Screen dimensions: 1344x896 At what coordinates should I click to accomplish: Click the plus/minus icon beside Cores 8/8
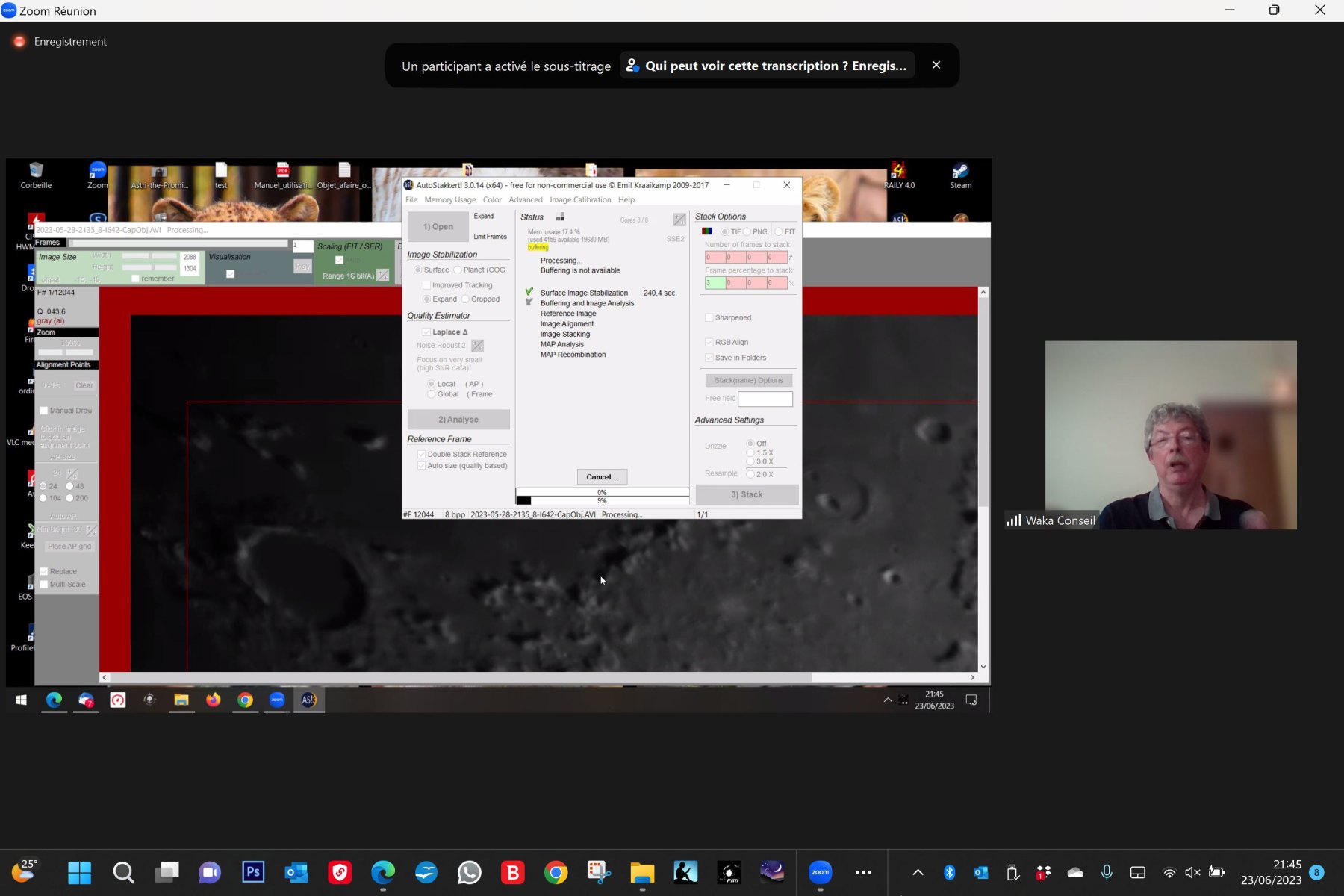[x=679, y=220]
